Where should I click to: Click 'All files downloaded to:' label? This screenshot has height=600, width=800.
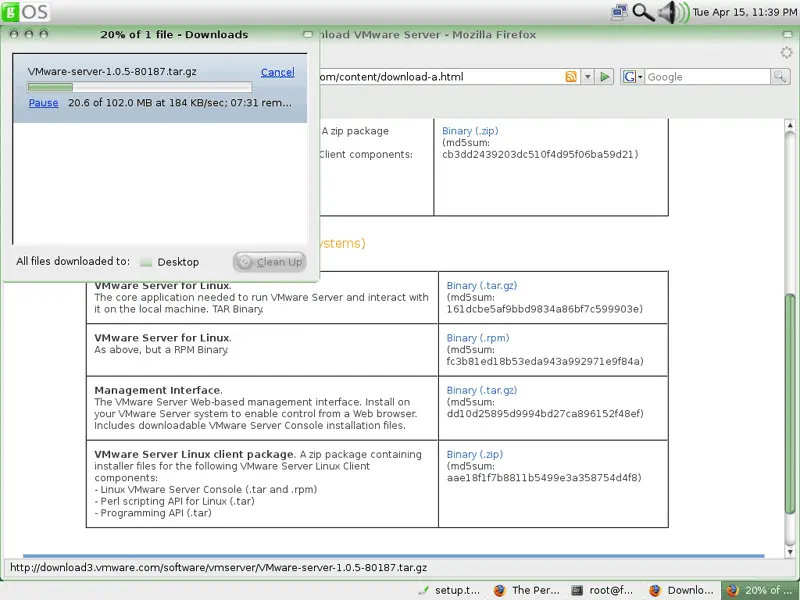click(73, 261)
